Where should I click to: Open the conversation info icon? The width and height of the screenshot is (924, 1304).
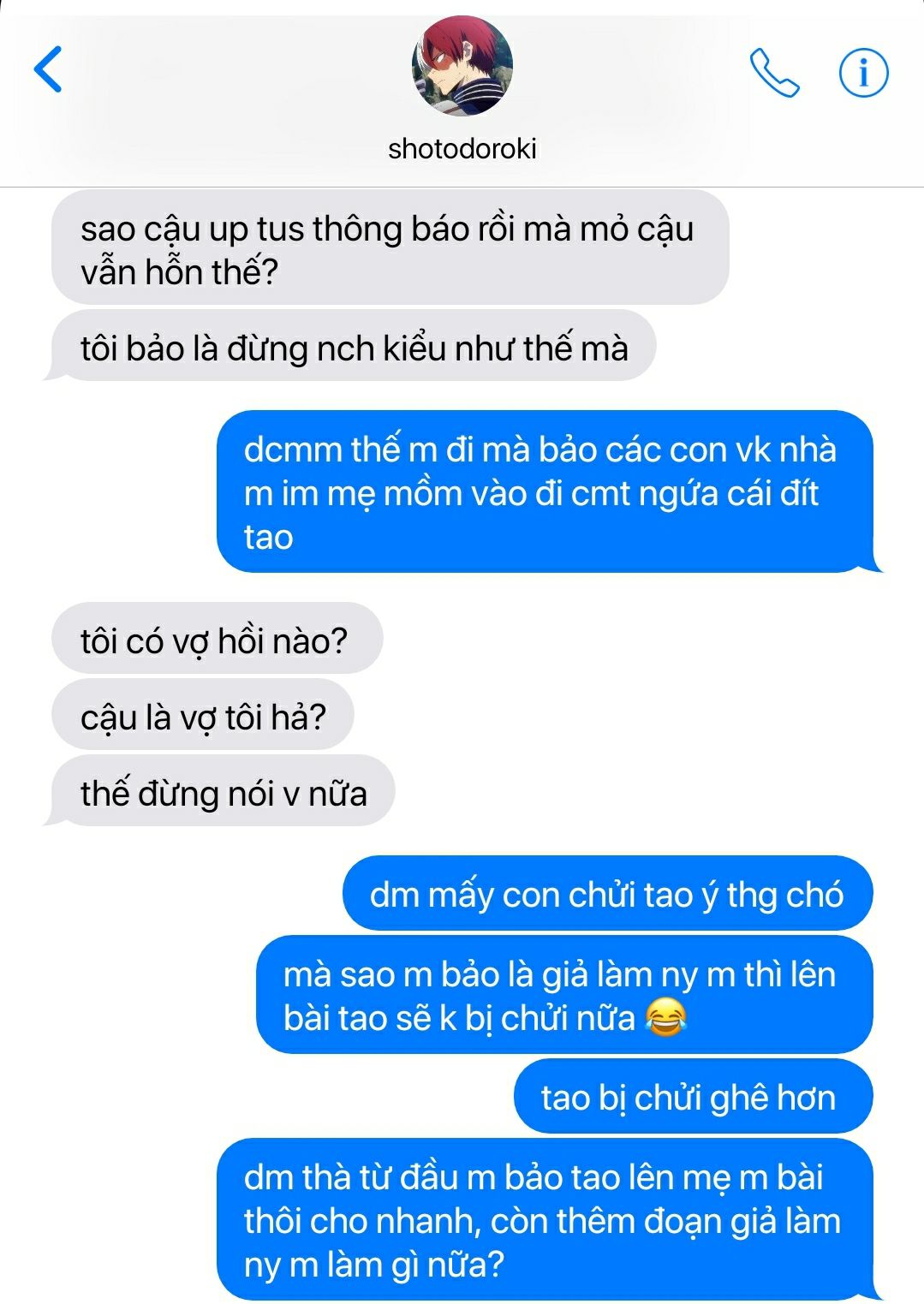863,73
